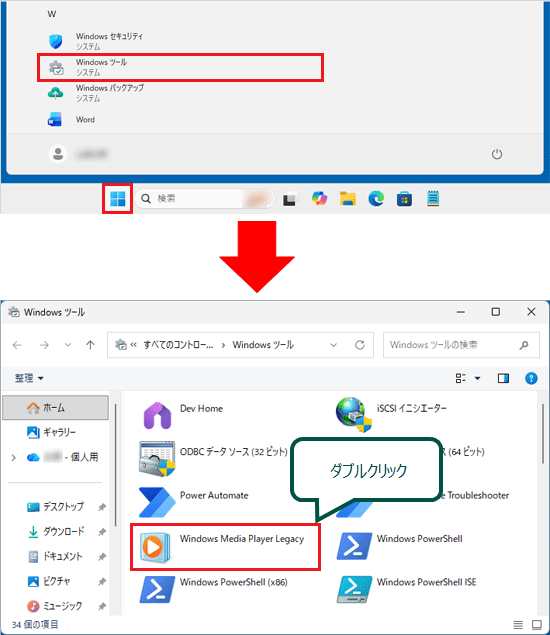
Task: Open Windows ツール in the Start menu
Action: (x=180, y=67)
